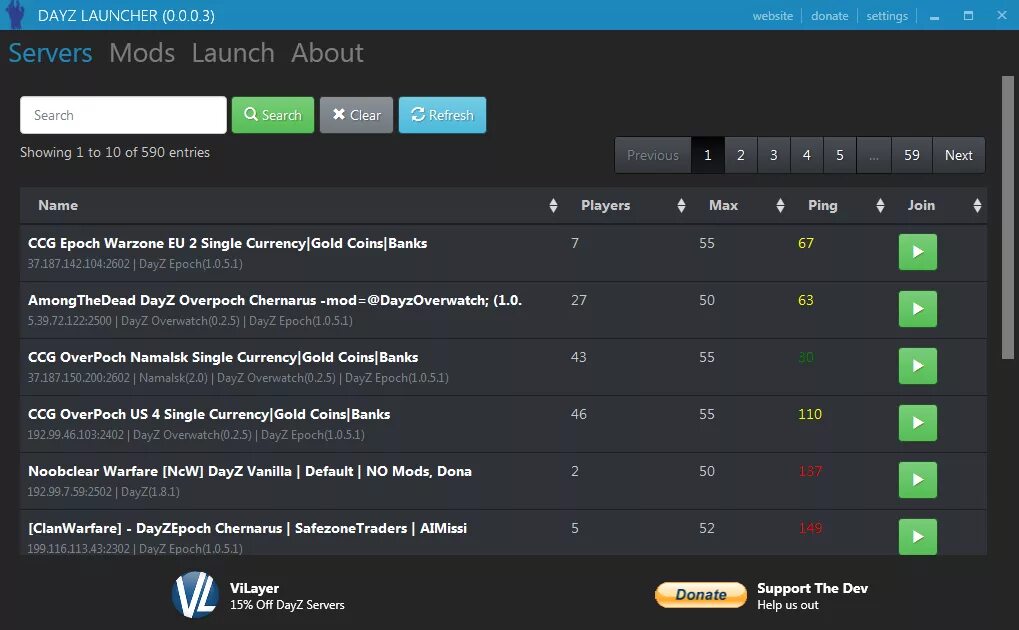
Task: Open the donate link in title bar
Action: point(829,16)
